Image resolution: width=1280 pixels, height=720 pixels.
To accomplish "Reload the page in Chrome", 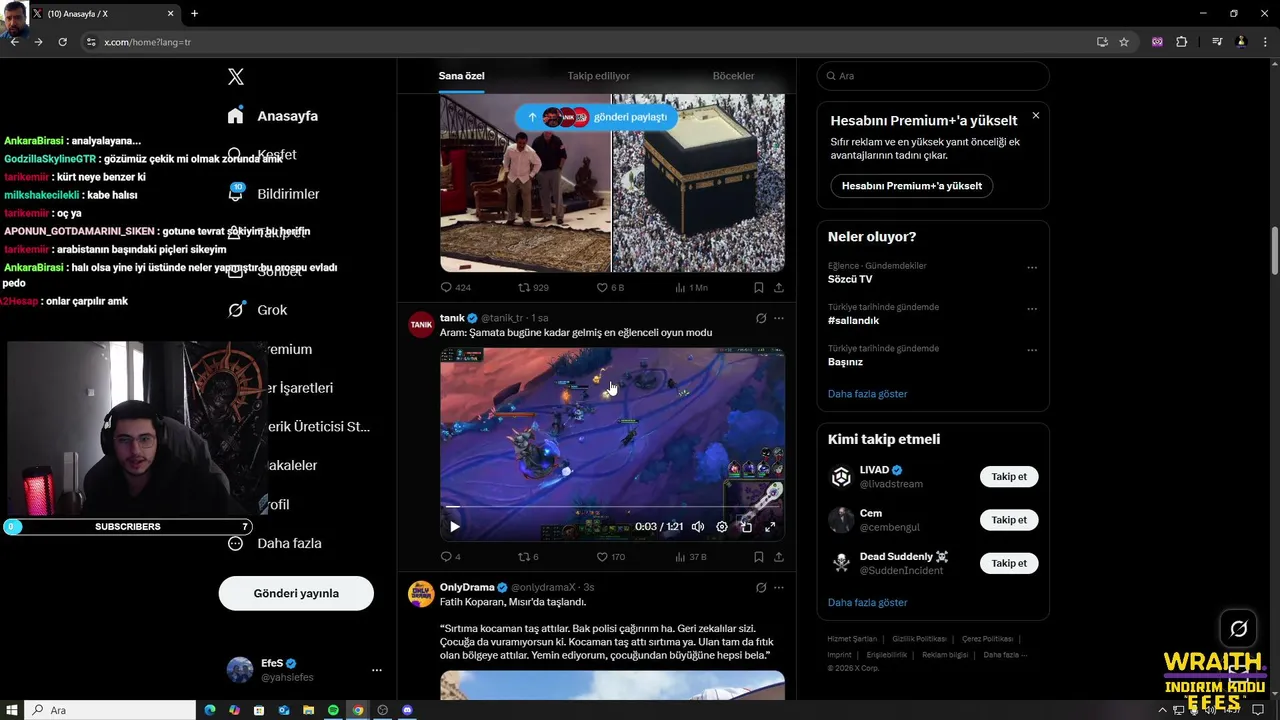I will 62,42.
